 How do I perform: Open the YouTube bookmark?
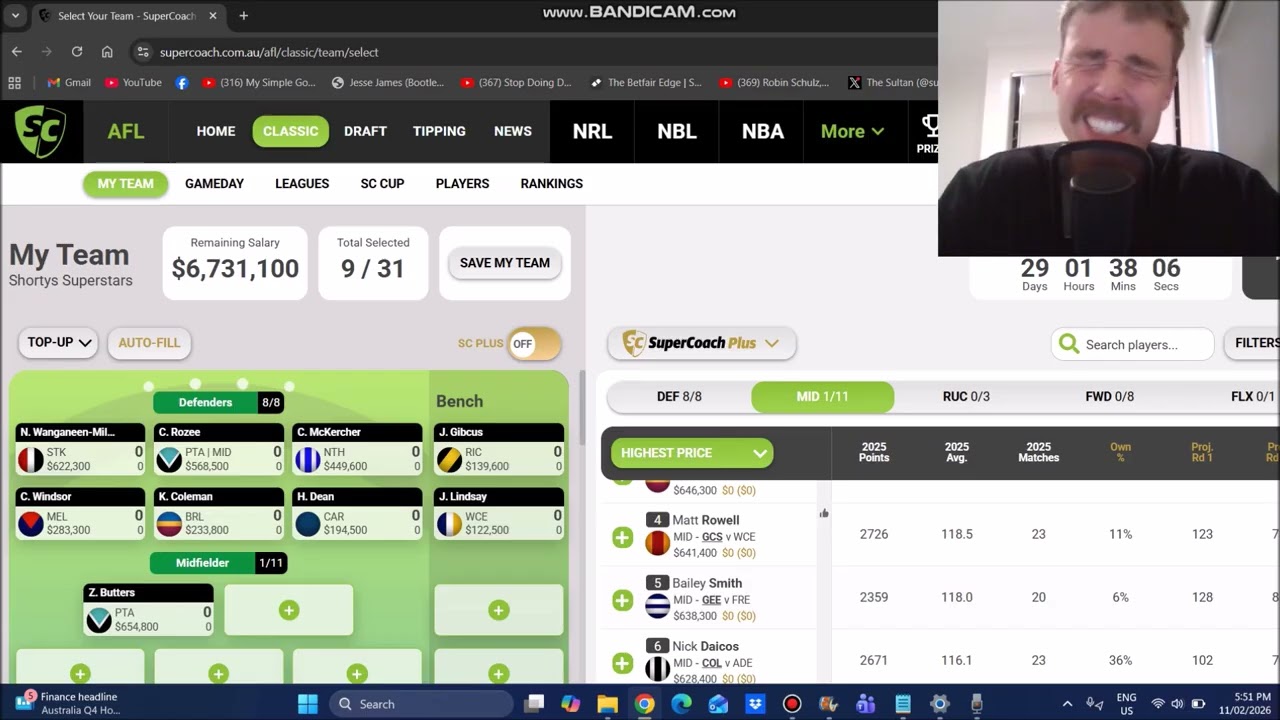point(133,83)
